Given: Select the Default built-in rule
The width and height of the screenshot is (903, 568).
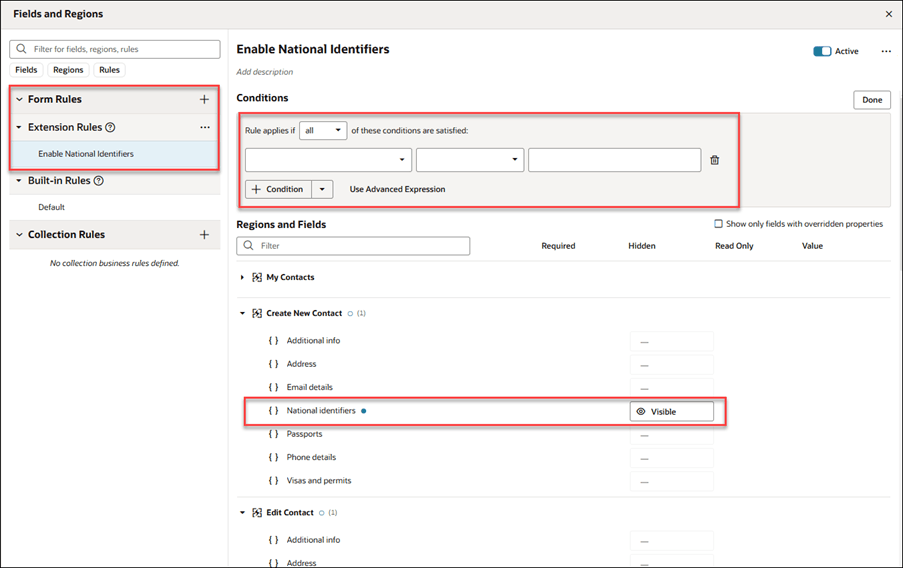Looking at the screenshot, I should point(115,207).
